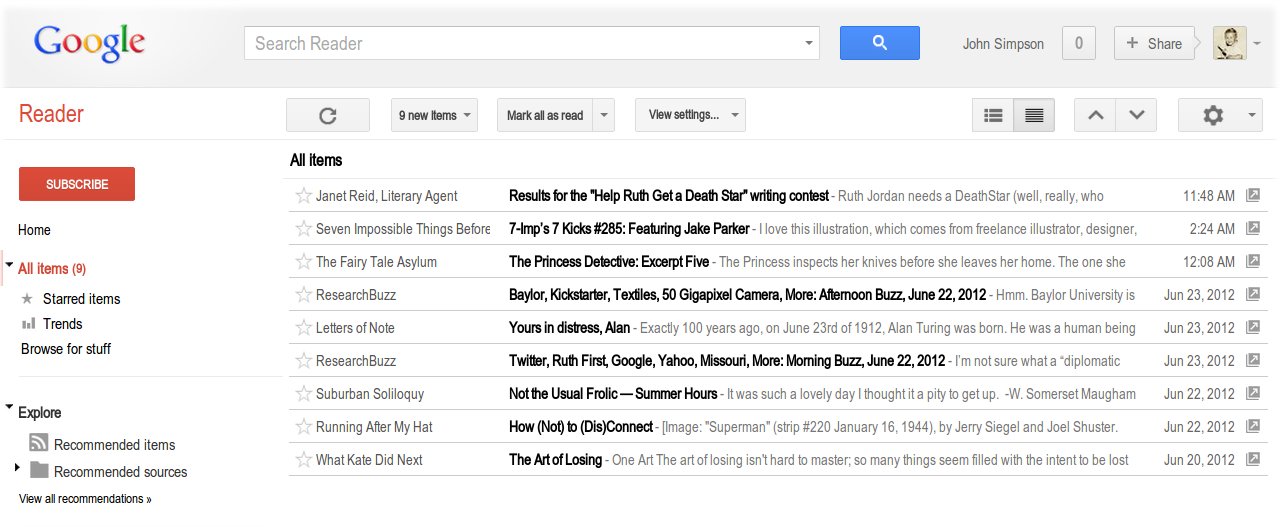Open 'Not the Usual Frolic — Summer Hours'
The width and height of the screenshot is (1280, 527).
613,393
